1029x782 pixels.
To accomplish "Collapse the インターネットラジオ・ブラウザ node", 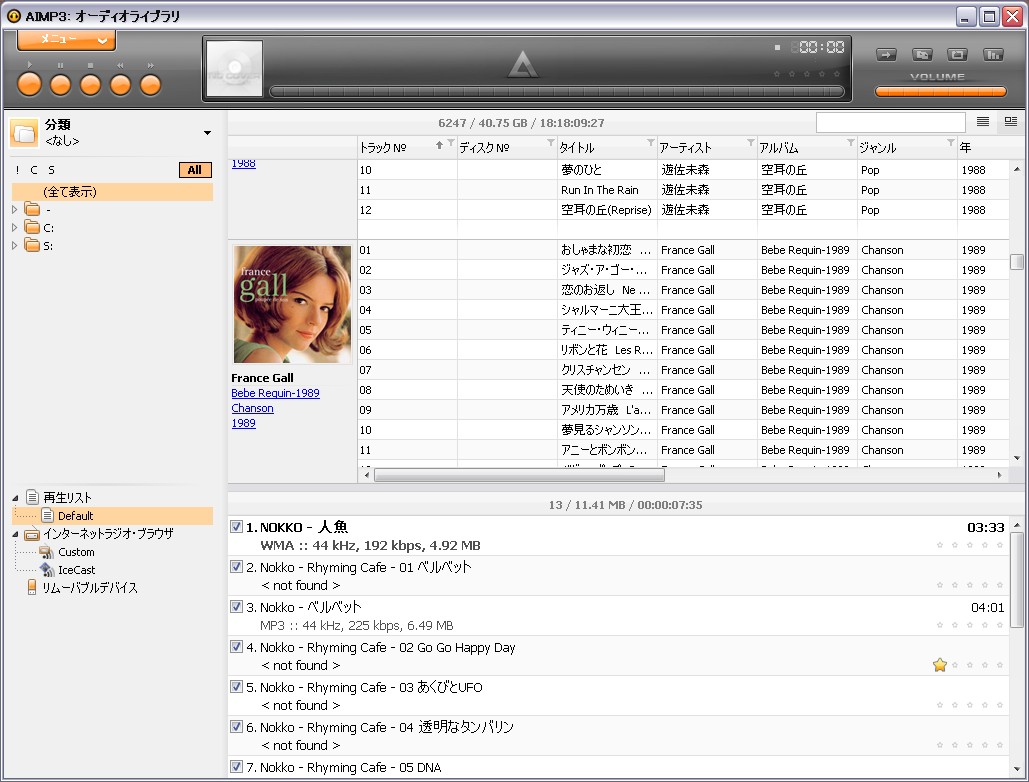I will point(15,534).
